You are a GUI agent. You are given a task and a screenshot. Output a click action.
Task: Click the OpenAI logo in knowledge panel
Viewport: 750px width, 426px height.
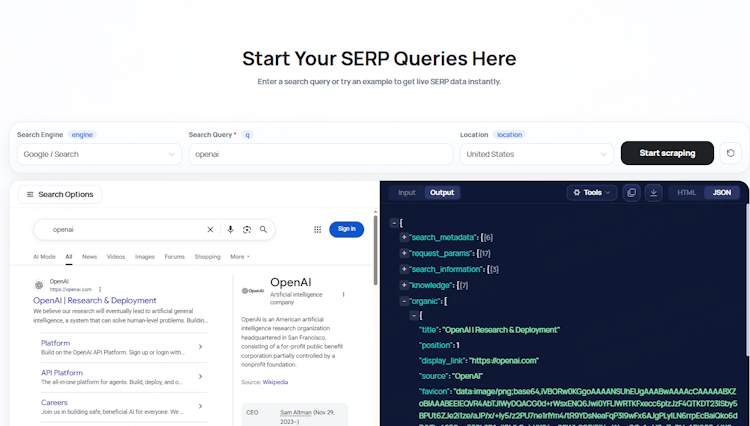[x=253, y=291]
